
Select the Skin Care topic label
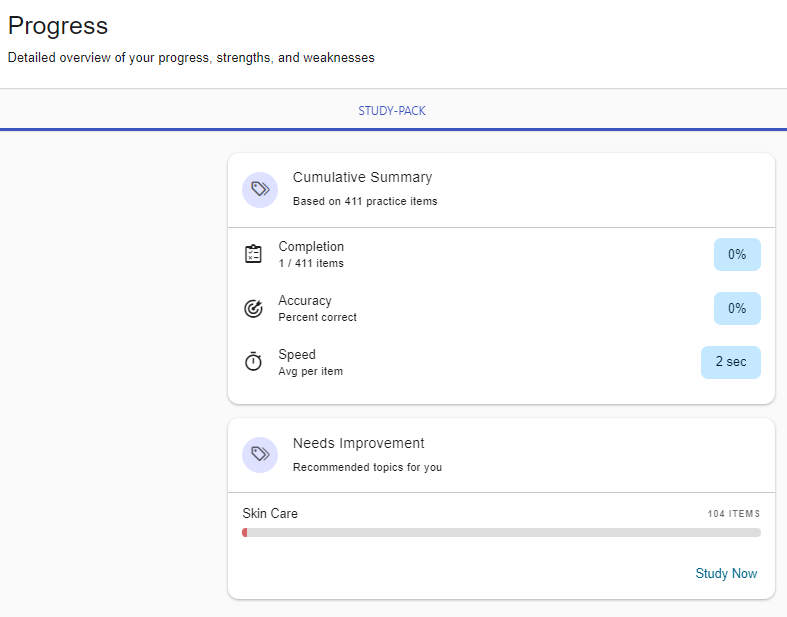pyautogui.click(x=270, y=514)
